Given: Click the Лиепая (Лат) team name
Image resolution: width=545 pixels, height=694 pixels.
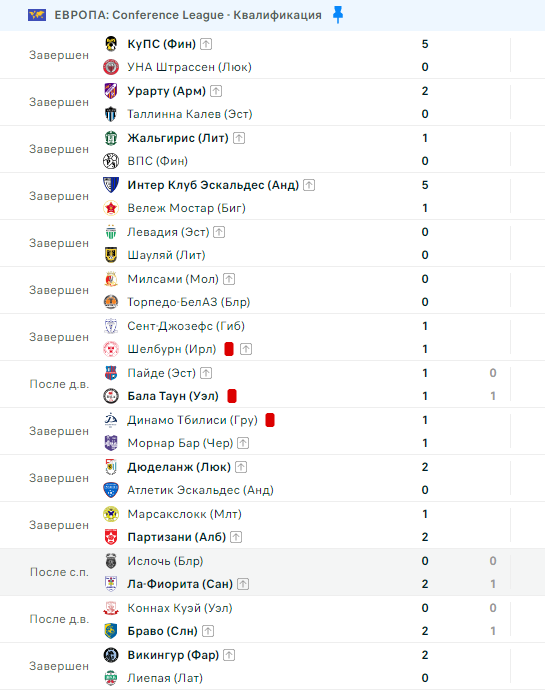Looking at the screenshot, I should tap(165, 678).
